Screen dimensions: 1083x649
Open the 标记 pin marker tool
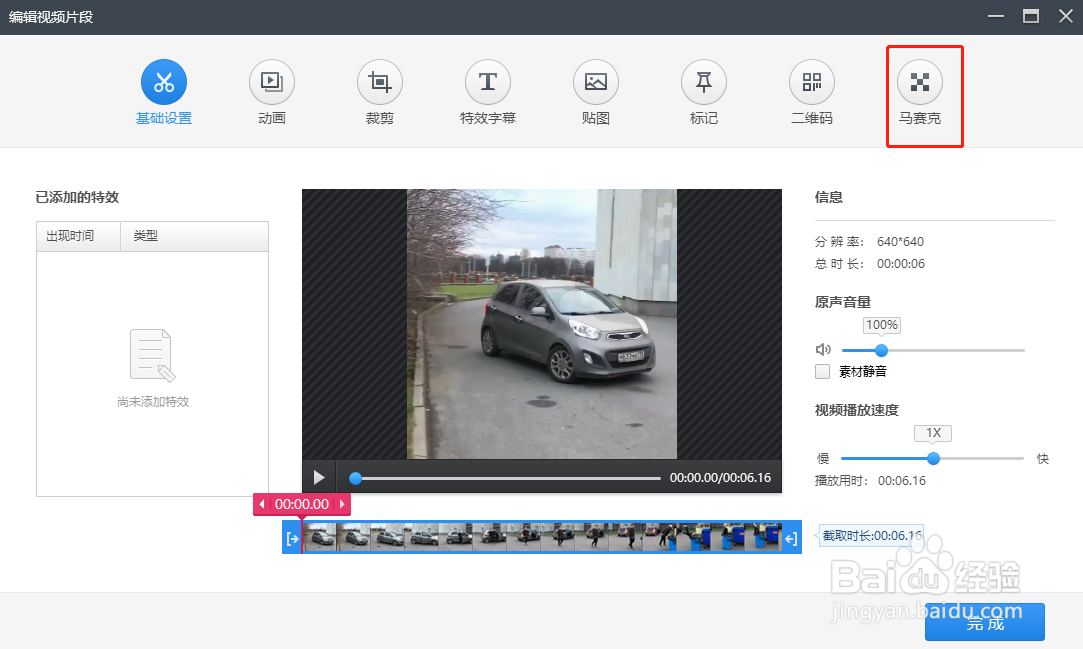(x=703, y=82)
